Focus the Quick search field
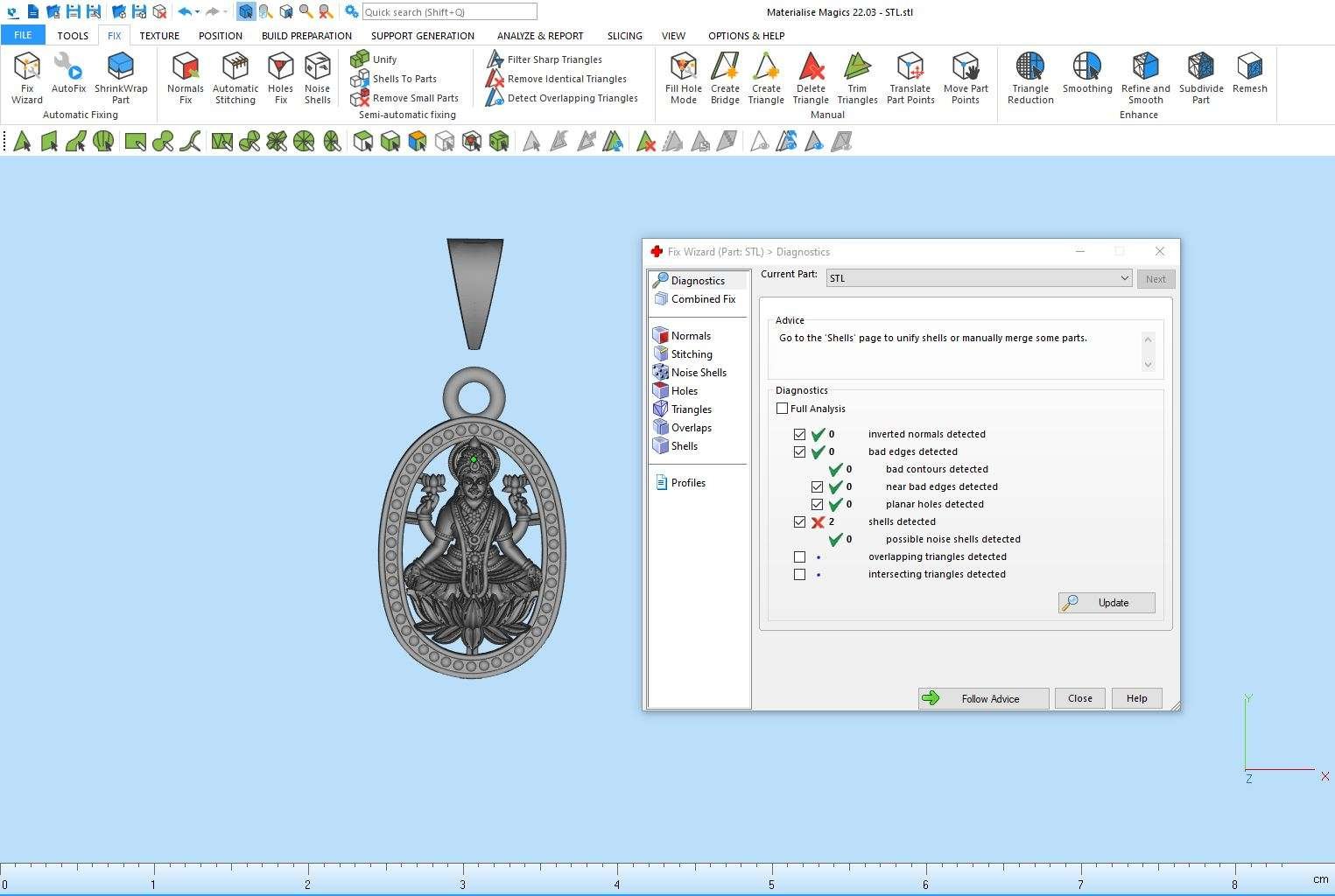Image resolution: width=1335 pixels, height=896 pixels. 449,12
